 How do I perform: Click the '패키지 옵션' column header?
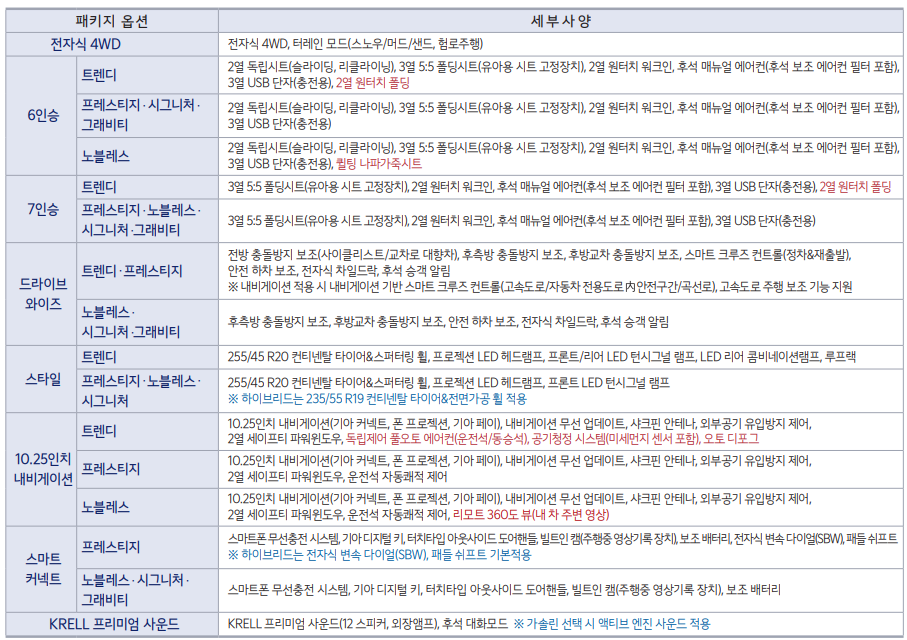[x=112, y=21]
